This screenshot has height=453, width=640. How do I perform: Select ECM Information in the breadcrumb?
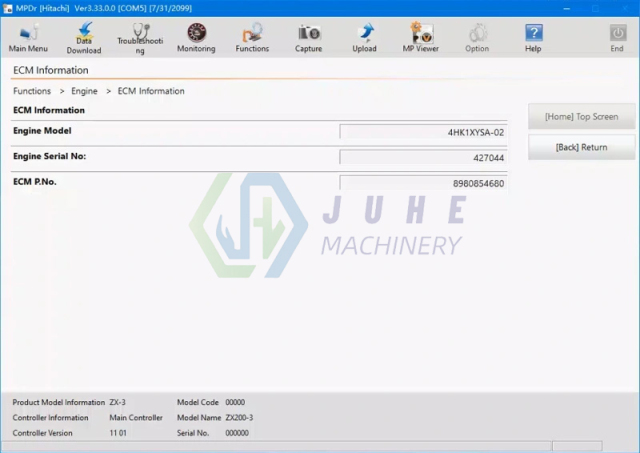(151, 91)
